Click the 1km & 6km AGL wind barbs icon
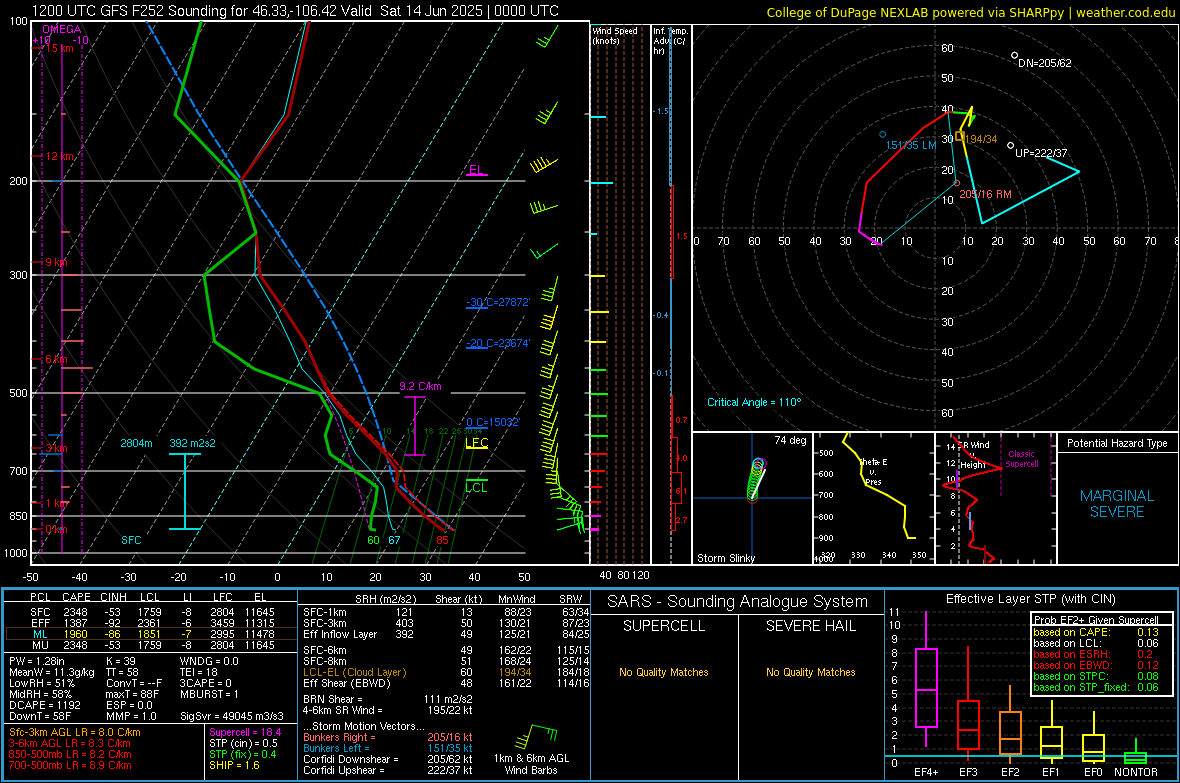Screen dimensions: 1180x783 [536, 738]
